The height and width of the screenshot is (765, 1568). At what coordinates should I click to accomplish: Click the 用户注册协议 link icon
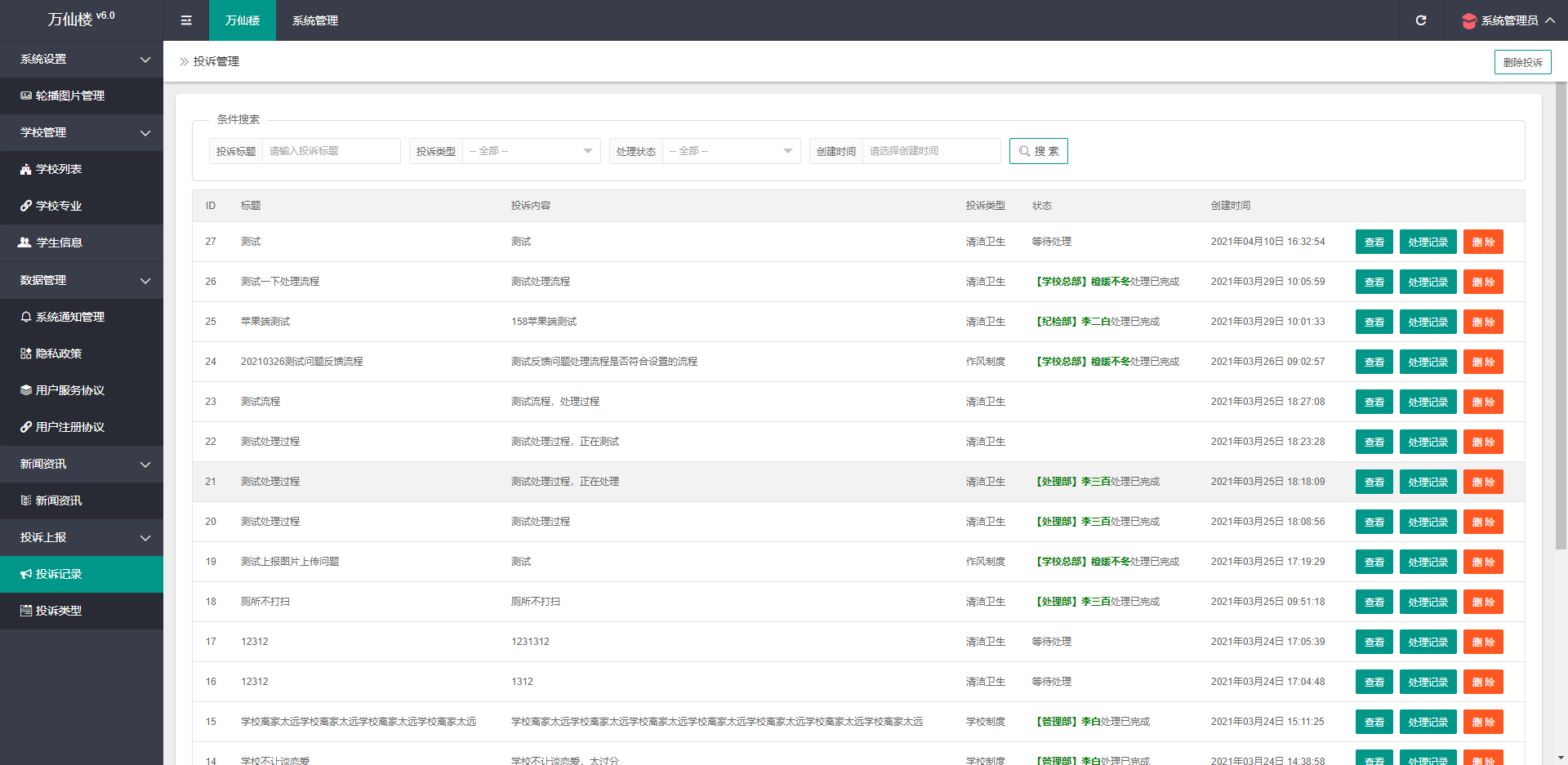[26, 427]
